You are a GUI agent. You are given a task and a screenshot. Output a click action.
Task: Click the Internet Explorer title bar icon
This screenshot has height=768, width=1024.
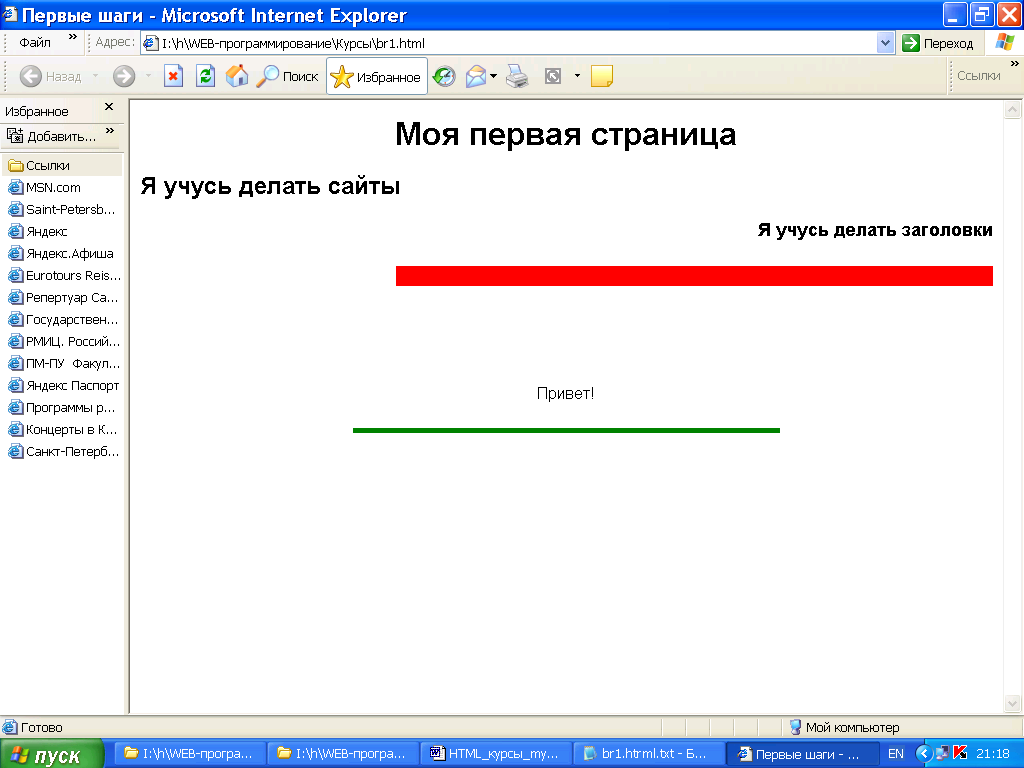10,14
